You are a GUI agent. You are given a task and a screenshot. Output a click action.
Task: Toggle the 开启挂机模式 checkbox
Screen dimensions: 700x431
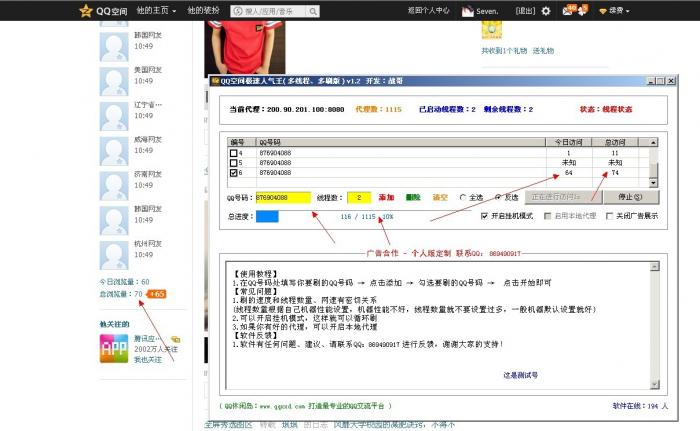(484, 216)
